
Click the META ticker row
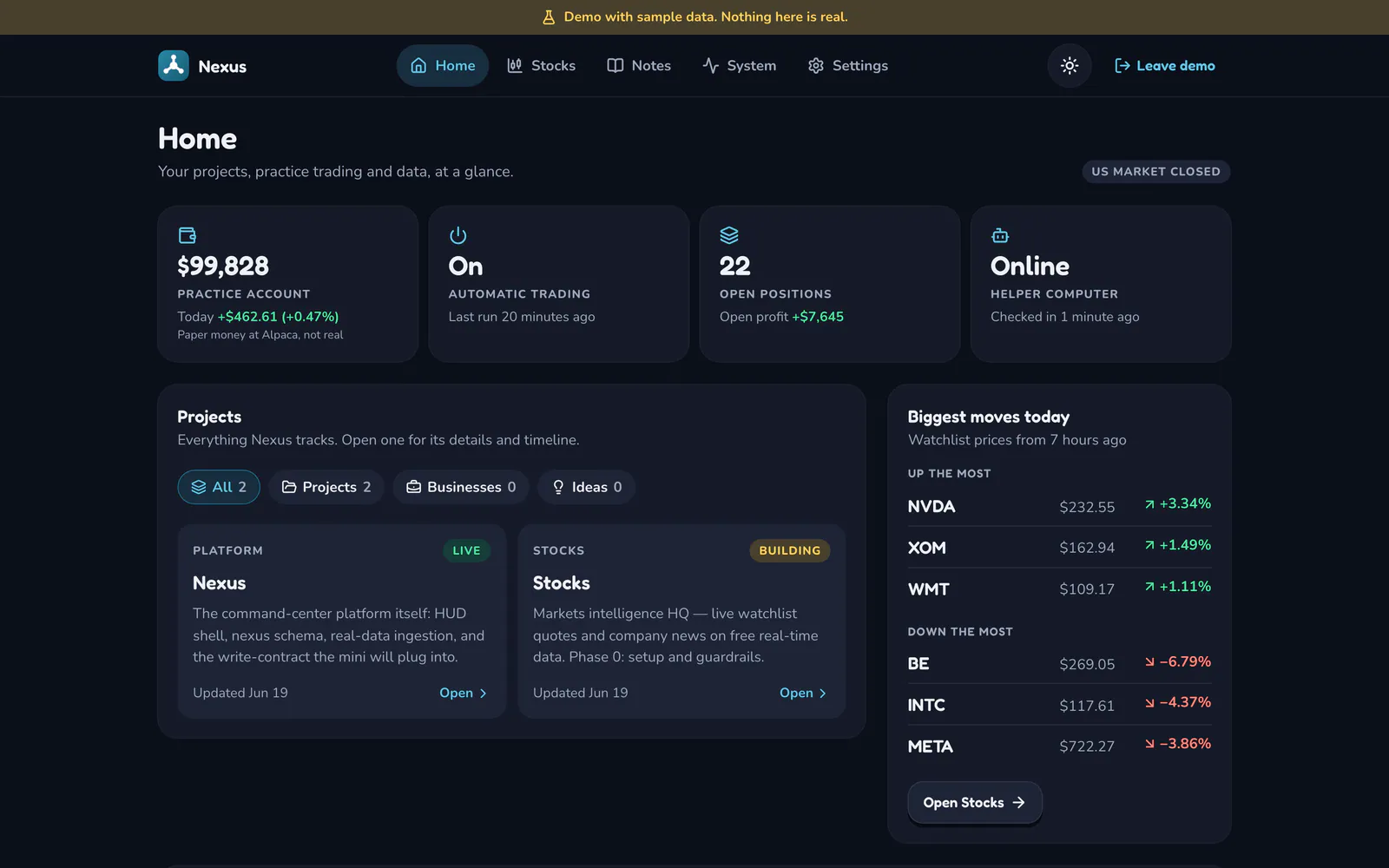point(1059,746)
